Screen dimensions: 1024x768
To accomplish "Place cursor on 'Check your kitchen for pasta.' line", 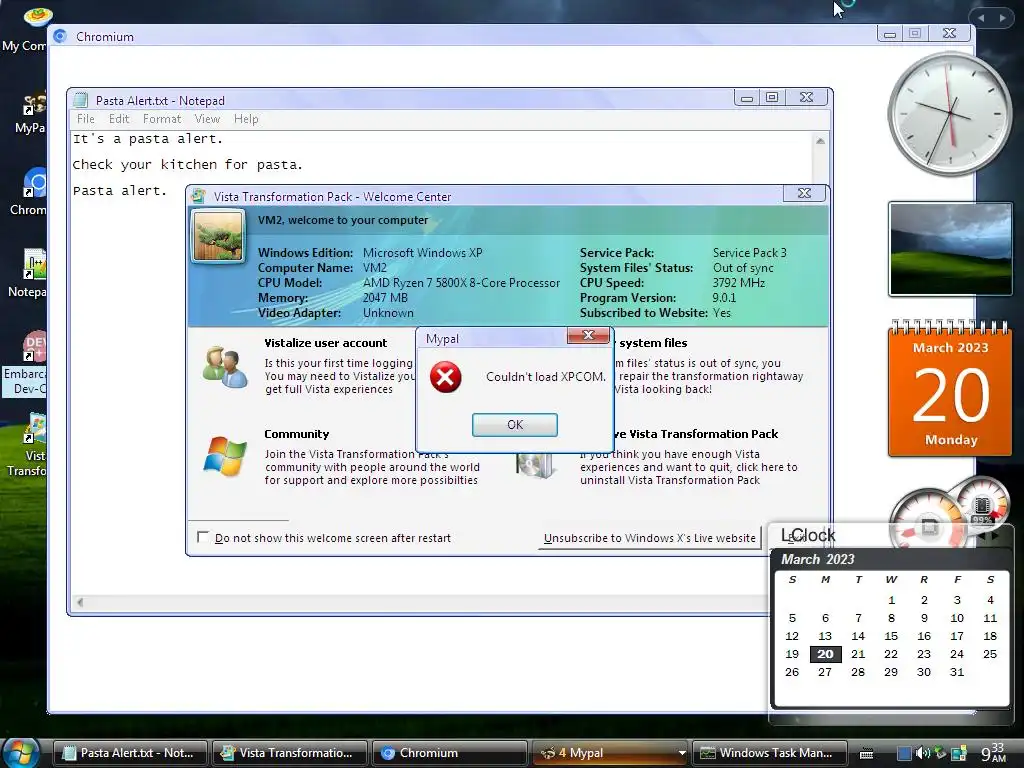I will pyautogui.click(x=187, y=165).
